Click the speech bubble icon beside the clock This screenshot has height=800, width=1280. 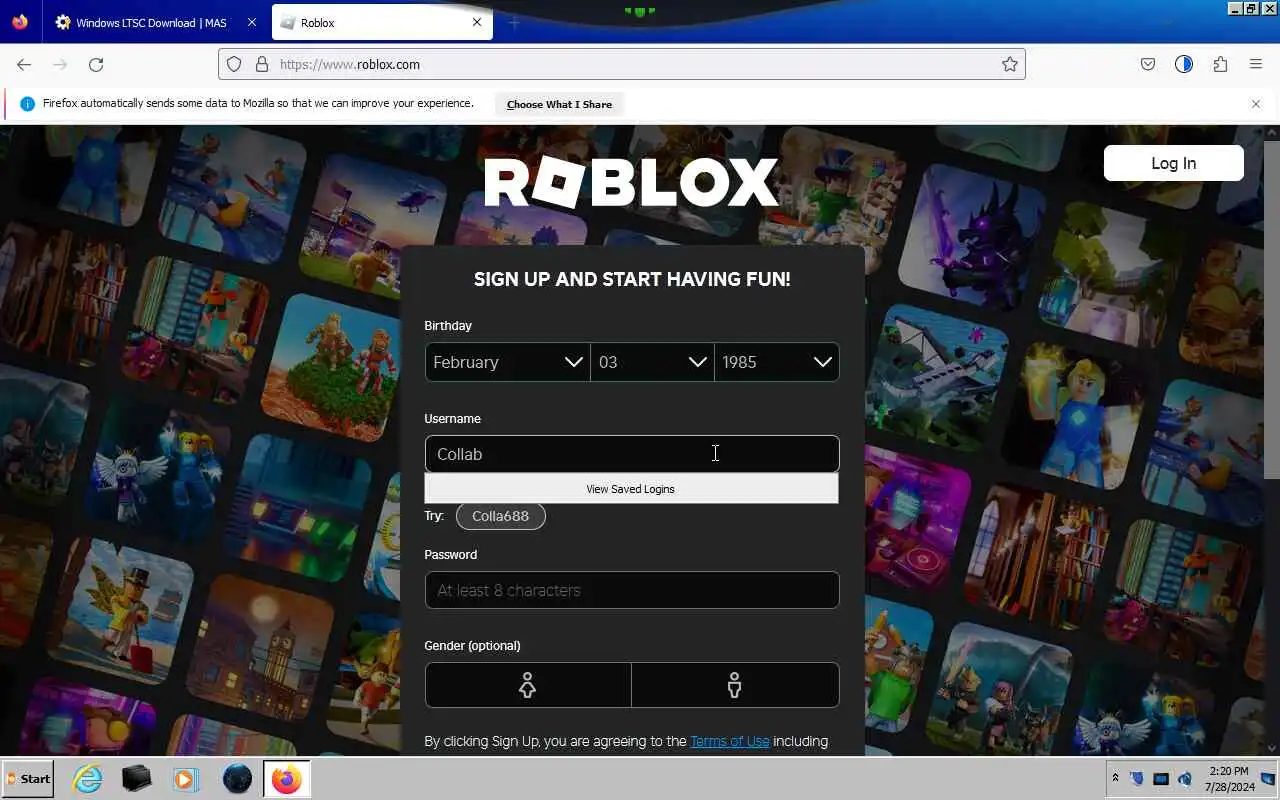tap(1267, 779)
